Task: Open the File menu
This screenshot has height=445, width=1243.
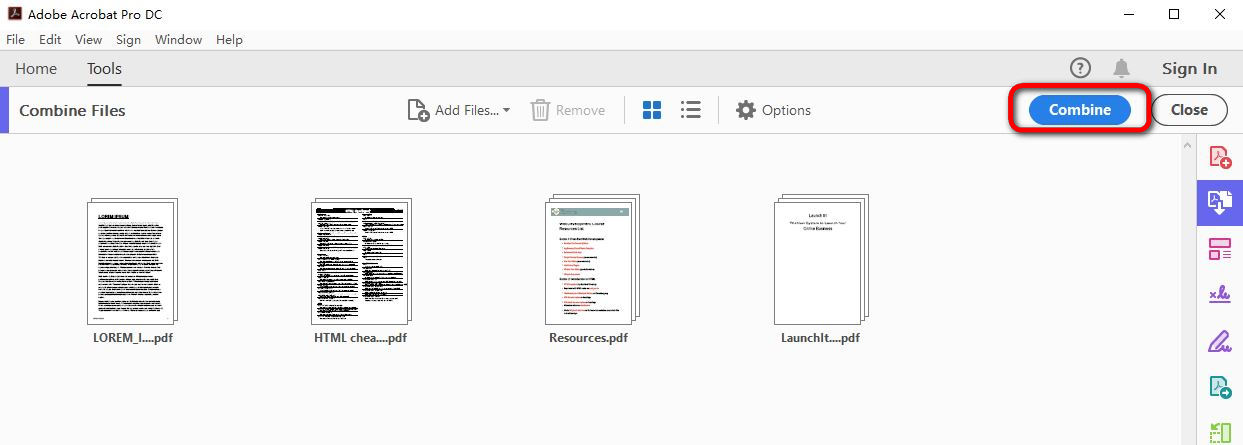Action: click(x=15, y=40)
